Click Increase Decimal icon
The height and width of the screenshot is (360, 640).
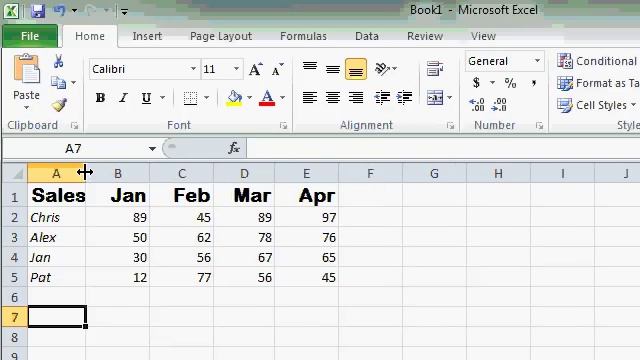tap(477, 105)
